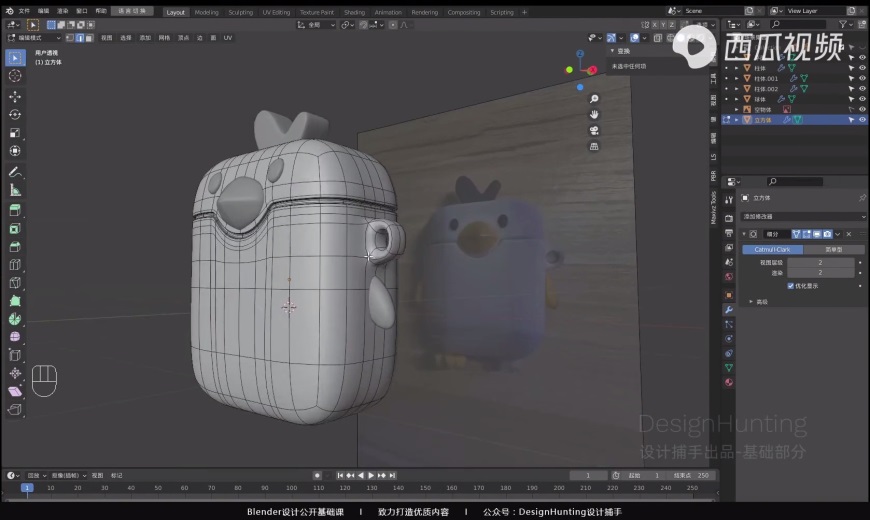Screen dimensions: 870x520
Task: Collapse the 细分 modifier panel
Action: click(x=744, y=234)
